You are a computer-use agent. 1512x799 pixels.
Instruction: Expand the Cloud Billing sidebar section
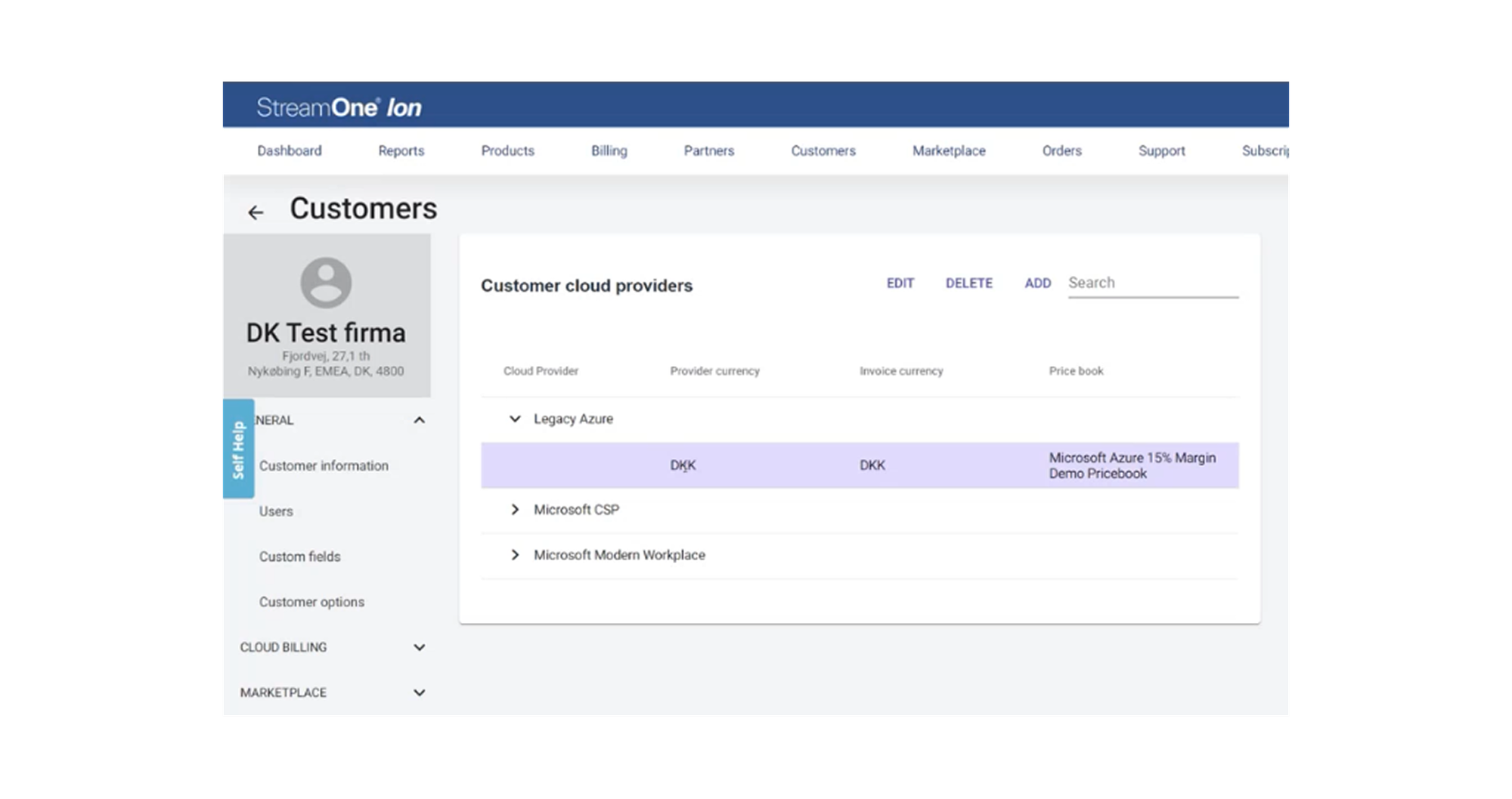point(419,647)
